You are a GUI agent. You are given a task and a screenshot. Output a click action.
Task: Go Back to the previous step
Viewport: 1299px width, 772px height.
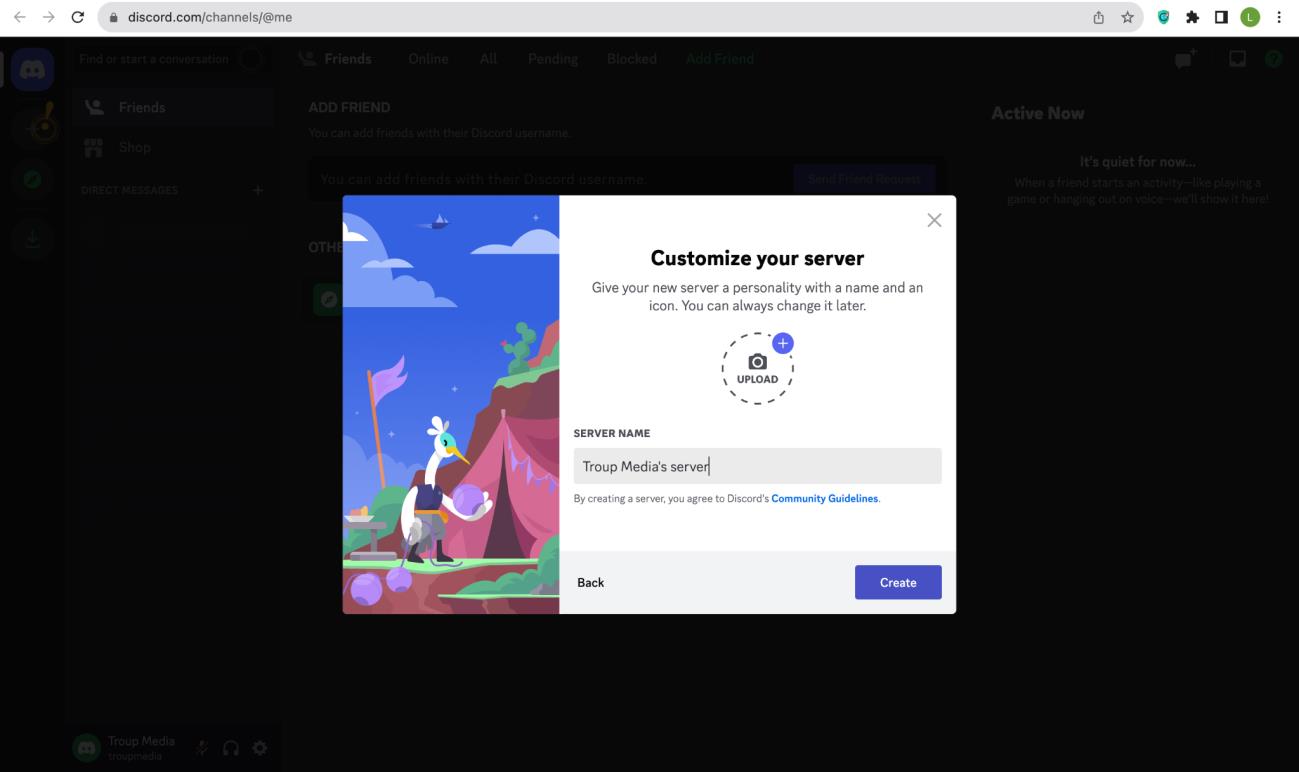(590, 582)
